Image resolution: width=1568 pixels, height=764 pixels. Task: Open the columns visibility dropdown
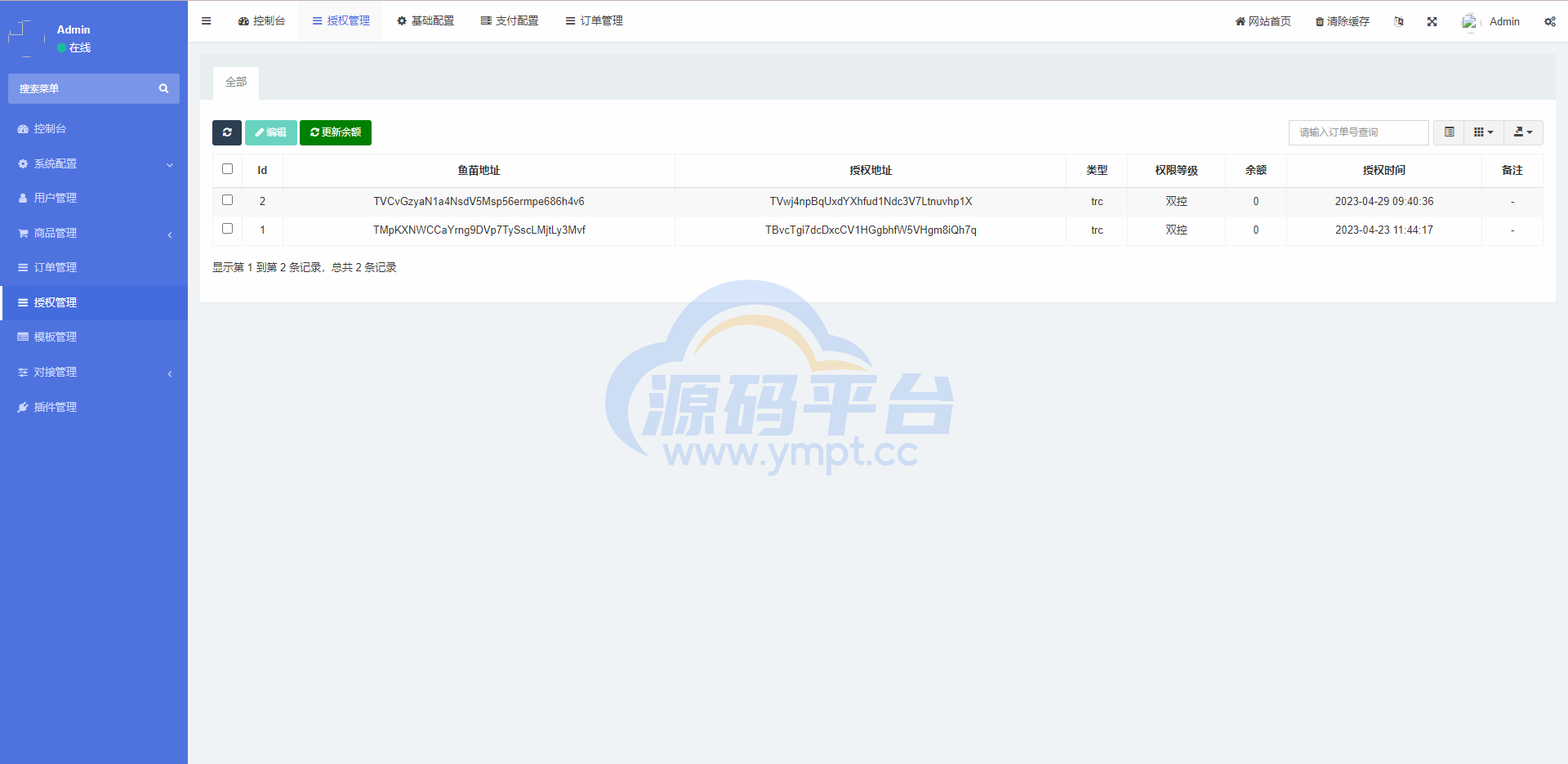[1484, 132]
